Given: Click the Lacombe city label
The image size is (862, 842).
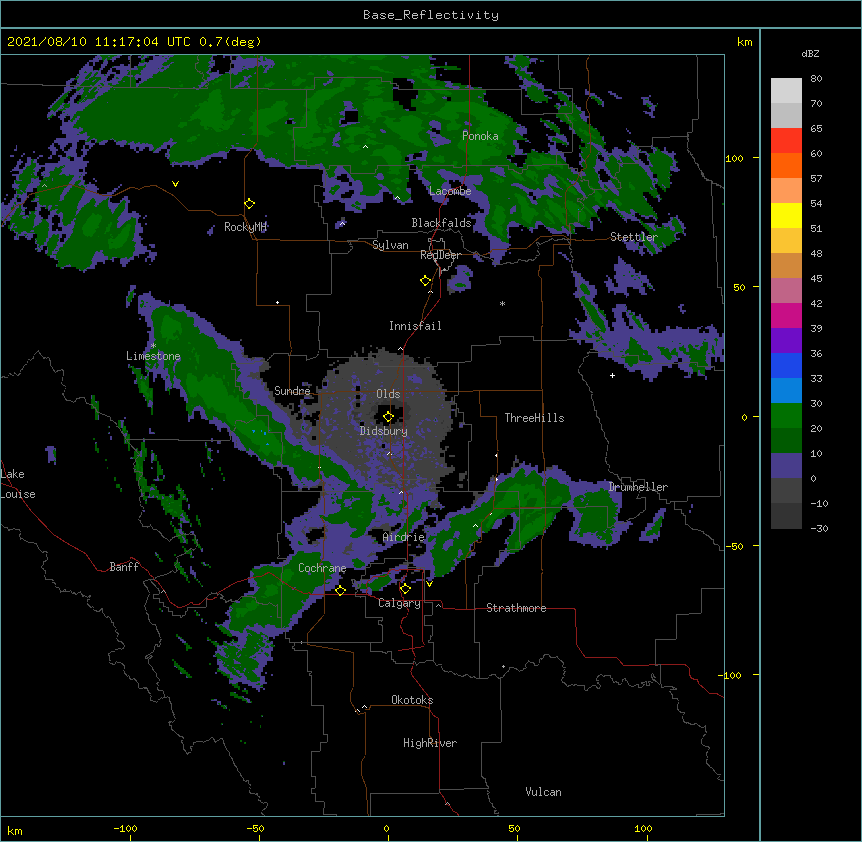Looking at the screenshot, I should click(x=450, y=191).
